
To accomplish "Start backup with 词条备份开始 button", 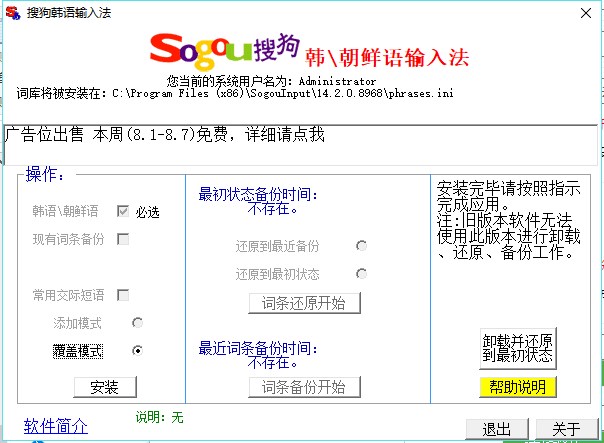I will click(x=304, y=386).
